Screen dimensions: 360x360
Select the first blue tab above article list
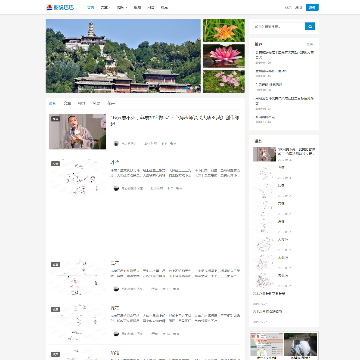52,104
